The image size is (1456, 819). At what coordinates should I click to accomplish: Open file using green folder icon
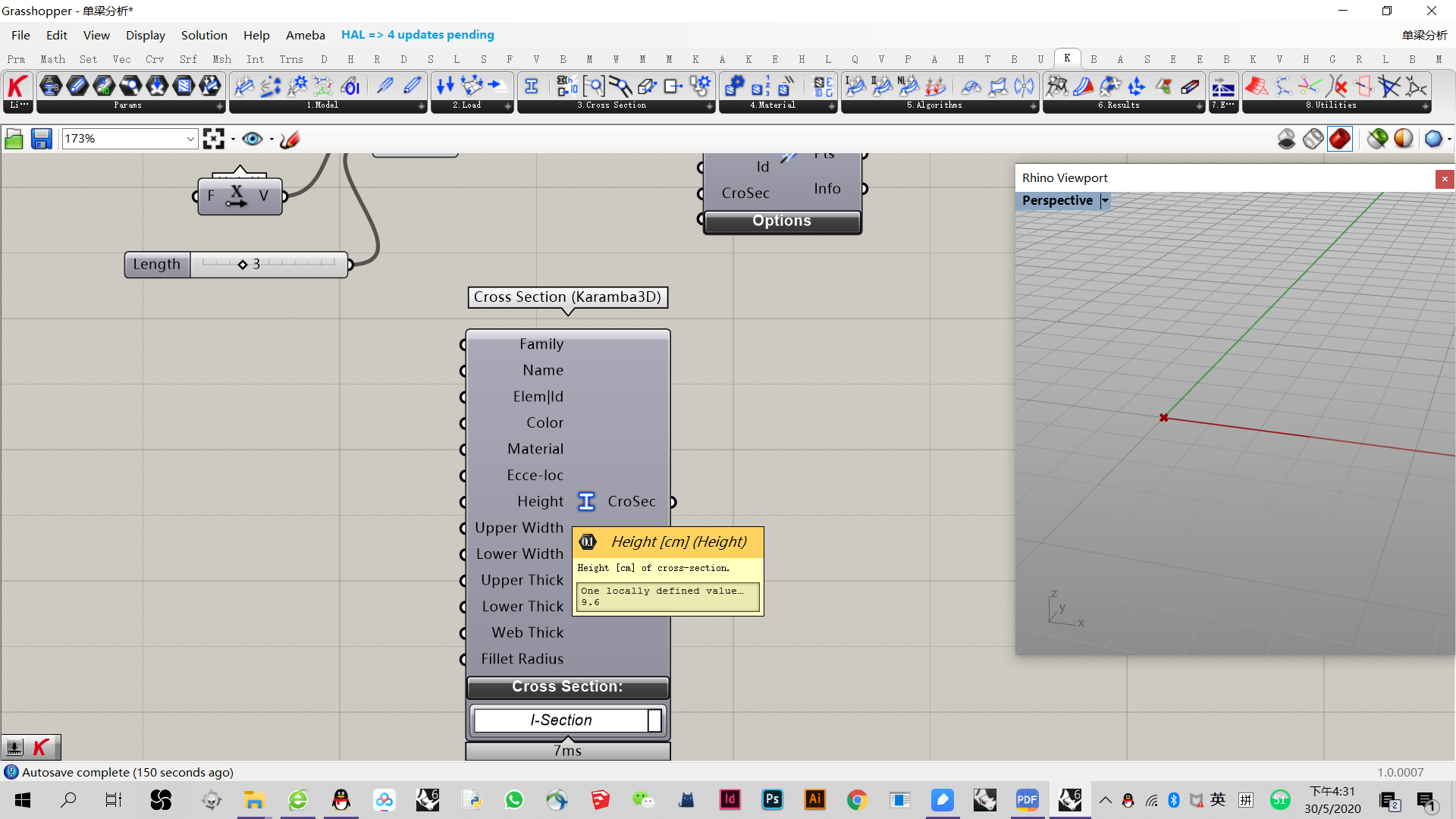(x=14, y=139)
